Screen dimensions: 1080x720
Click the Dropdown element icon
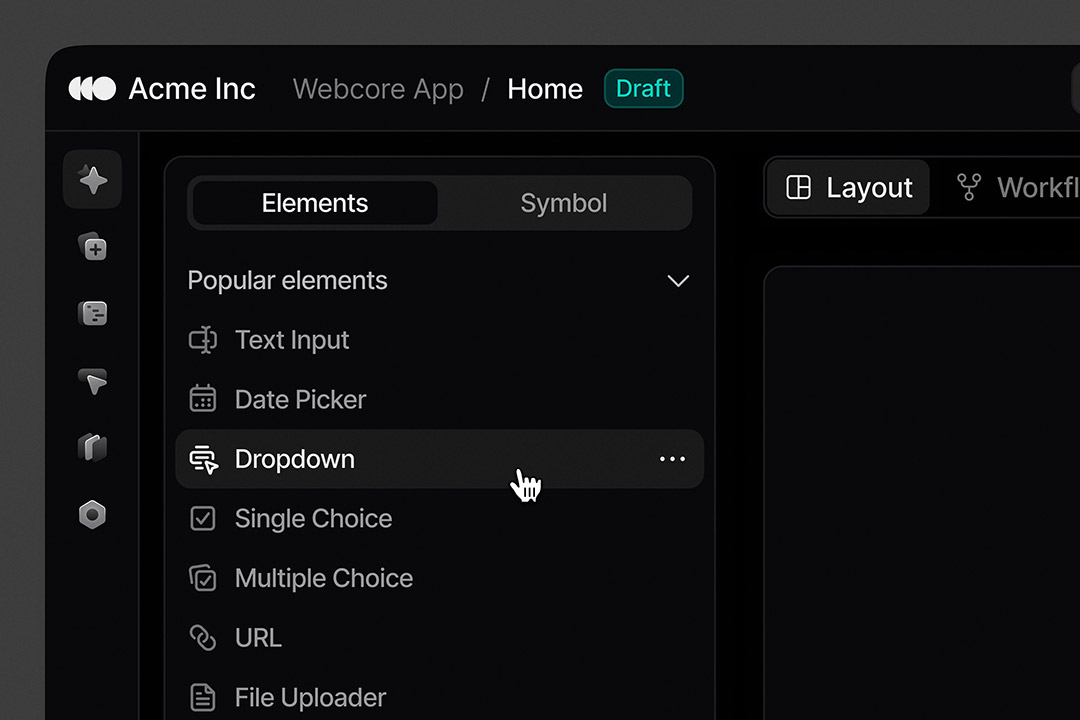pos(203,459)
